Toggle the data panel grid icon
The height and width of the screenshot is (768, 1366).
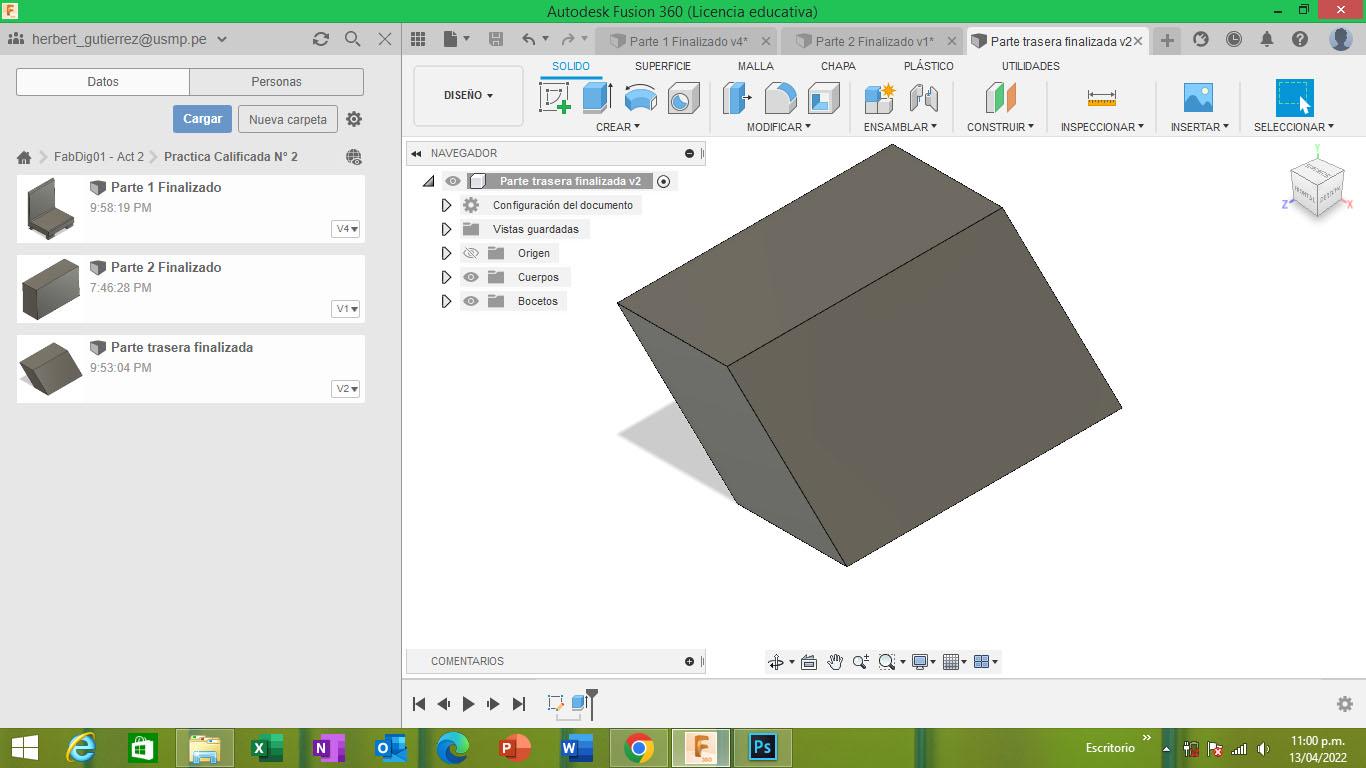tap(418, 39)
